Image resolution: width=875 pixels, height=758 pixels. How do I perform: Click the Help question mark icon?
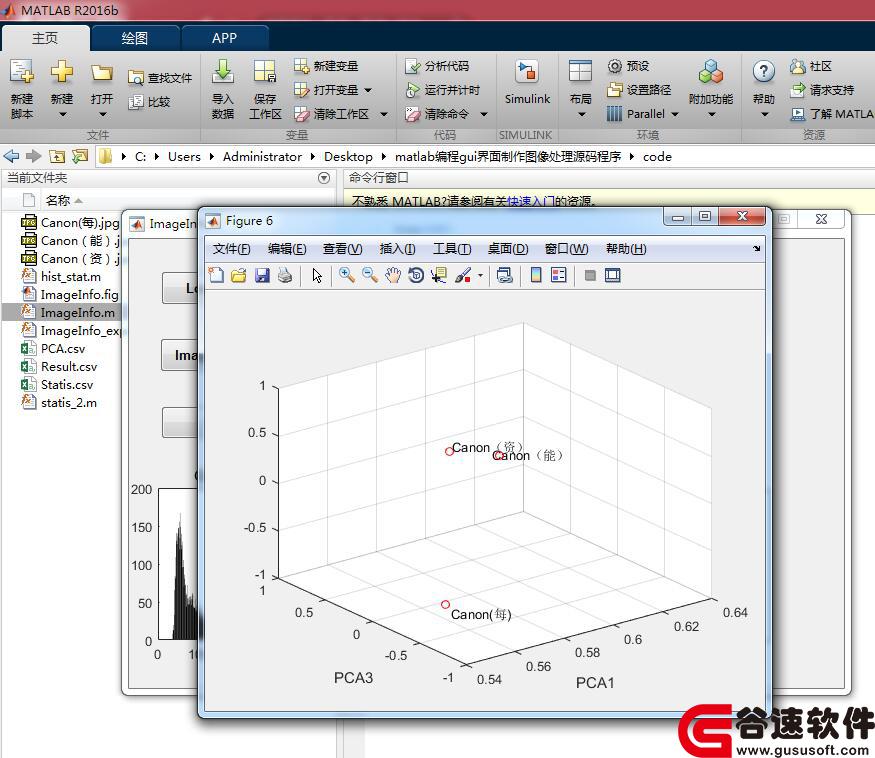point(763,71)
